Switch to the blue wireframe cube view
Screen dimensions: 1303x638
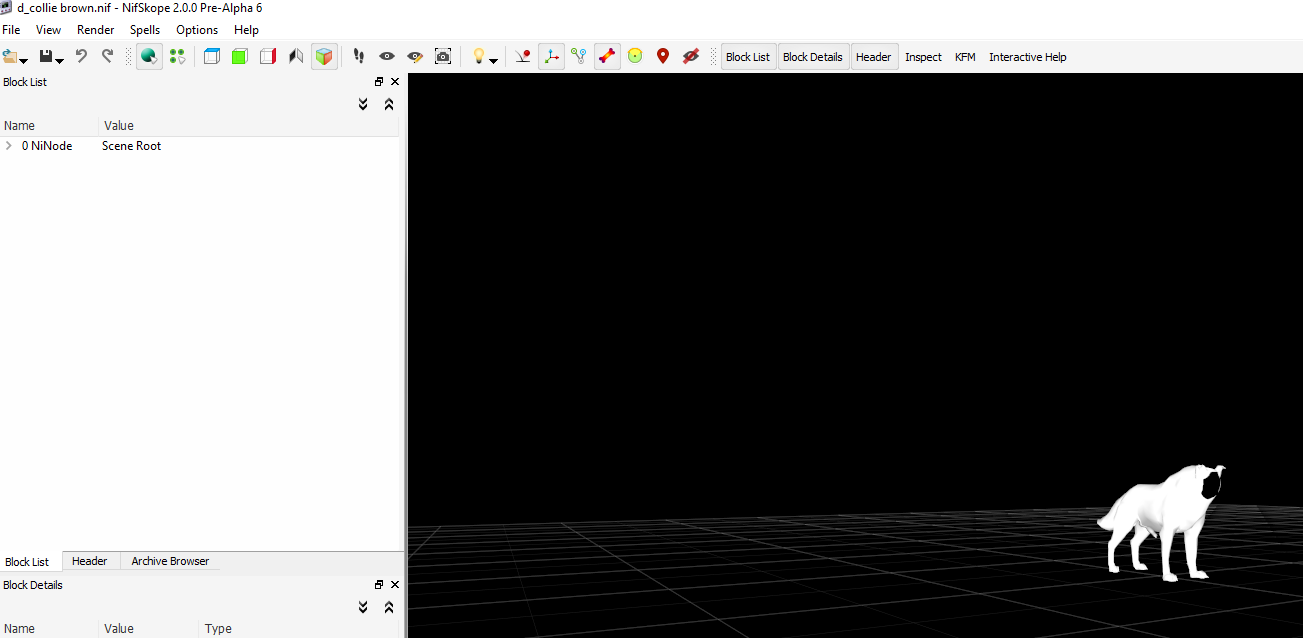[x=212, y=57]
